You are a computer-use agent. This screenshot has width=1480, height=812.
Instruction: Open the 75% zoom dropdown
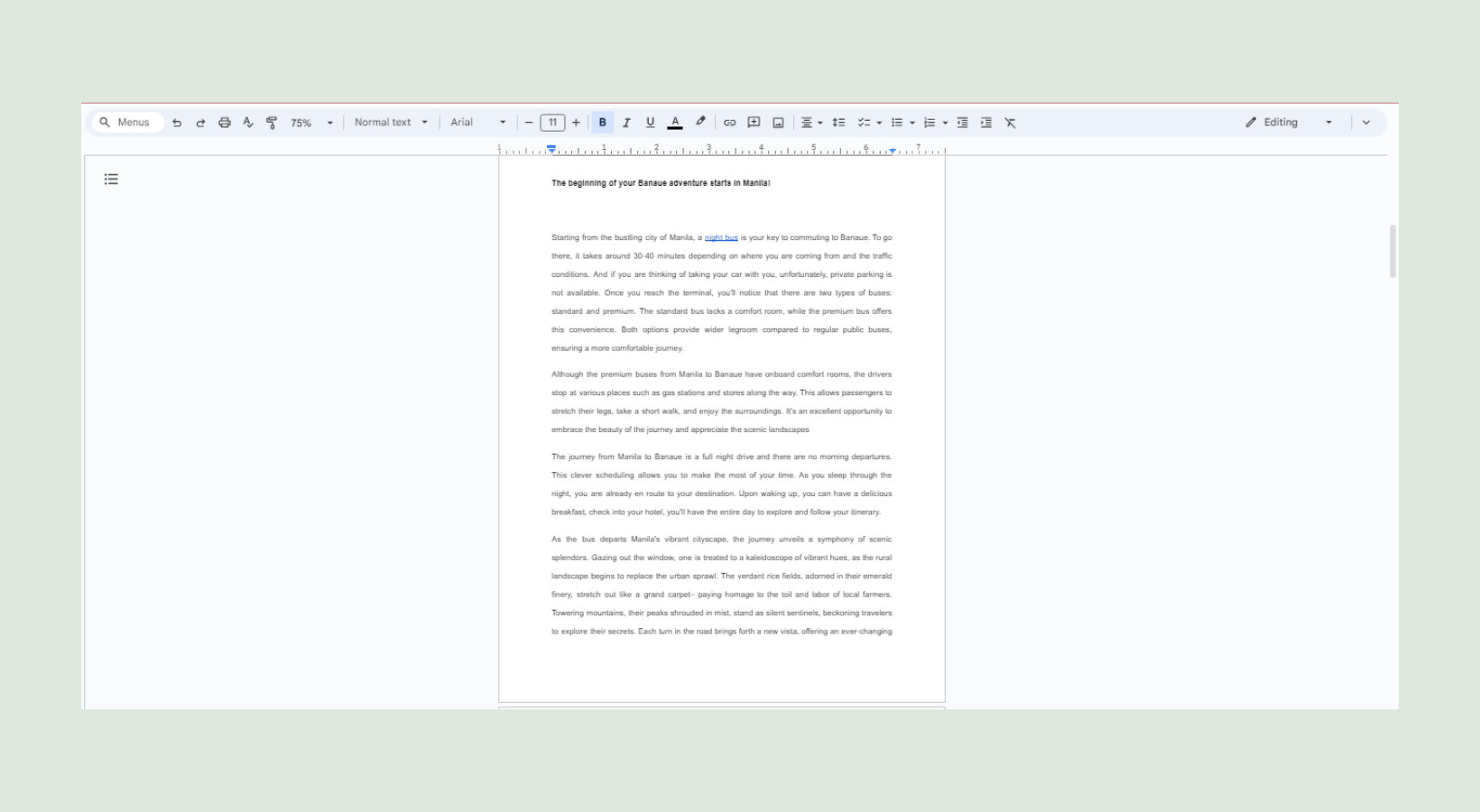coord(311,123)
